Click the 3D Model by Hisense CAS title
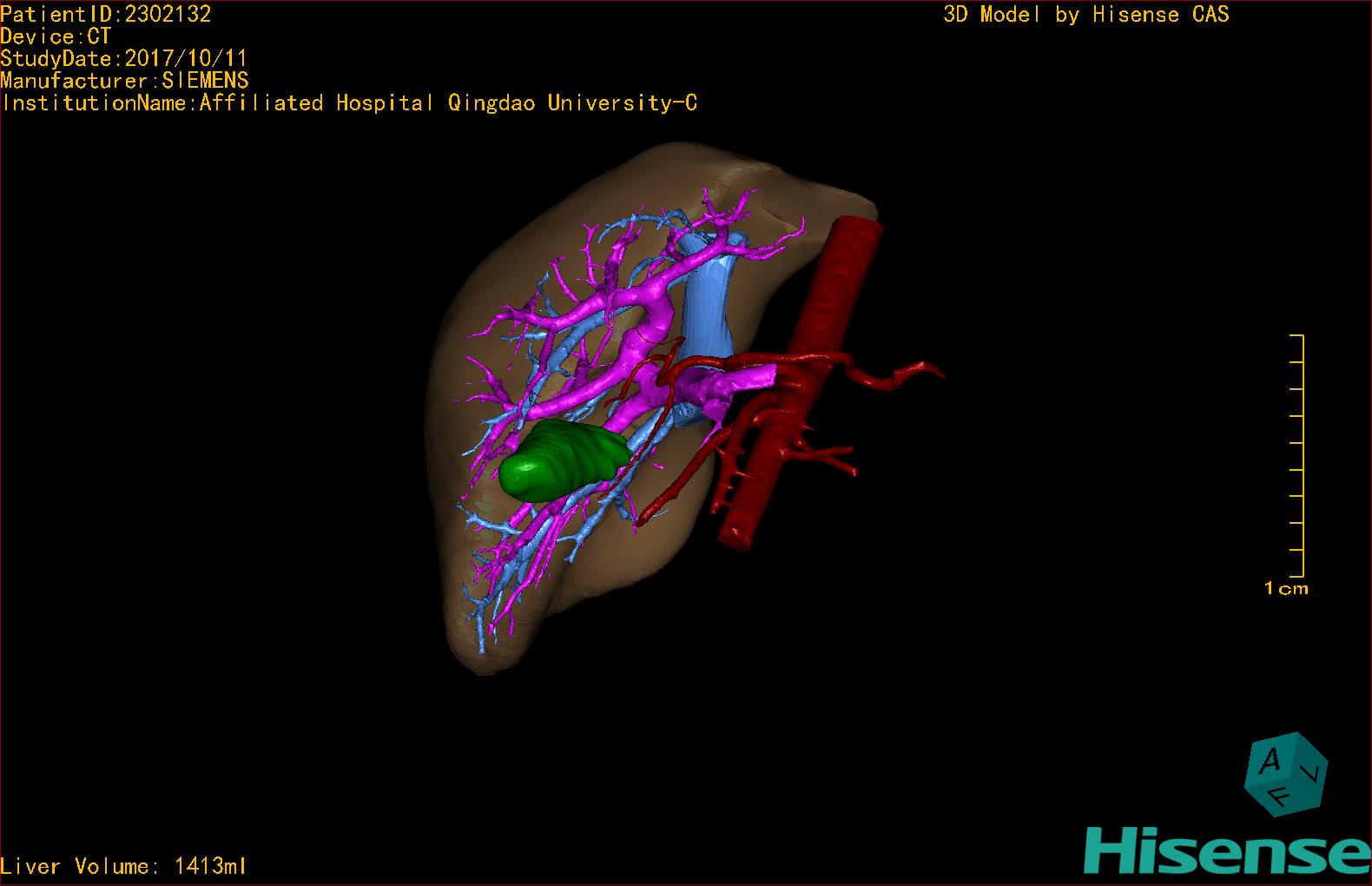The width and height of the screenshot is (1372, 886). click(x=1085, y=15)
